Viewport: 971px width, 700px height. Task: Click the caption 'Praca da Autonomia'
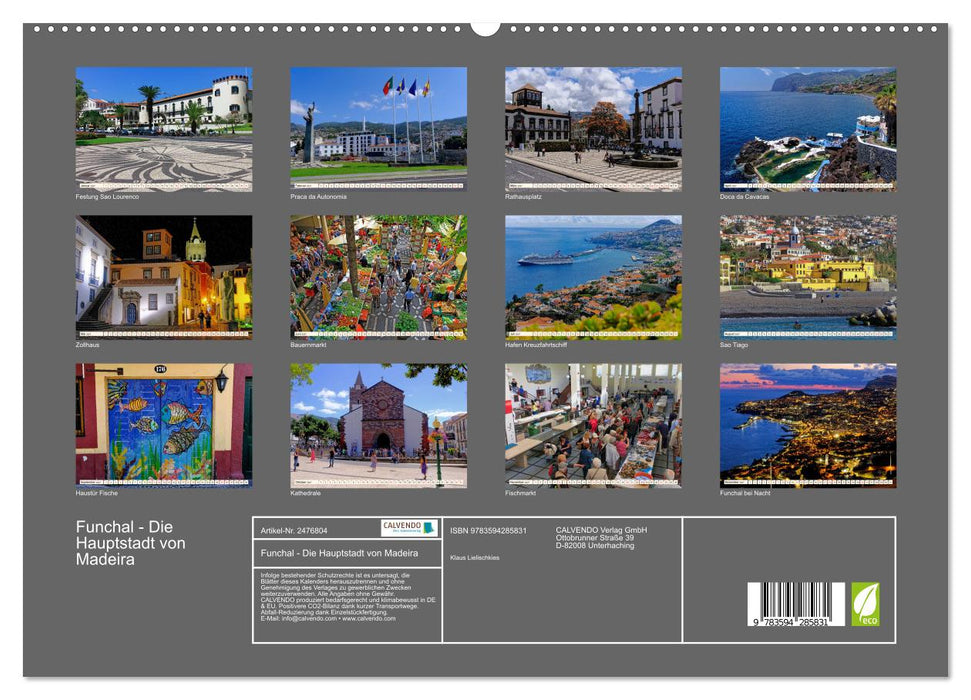pos(318,197)
